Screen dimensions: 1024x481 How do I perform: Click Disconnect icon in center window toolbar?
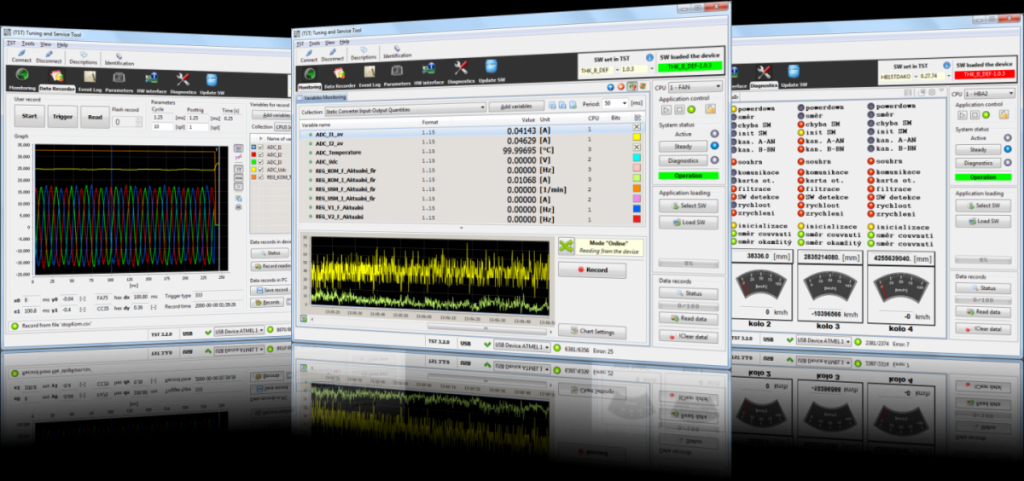click(x=331, y=54)
